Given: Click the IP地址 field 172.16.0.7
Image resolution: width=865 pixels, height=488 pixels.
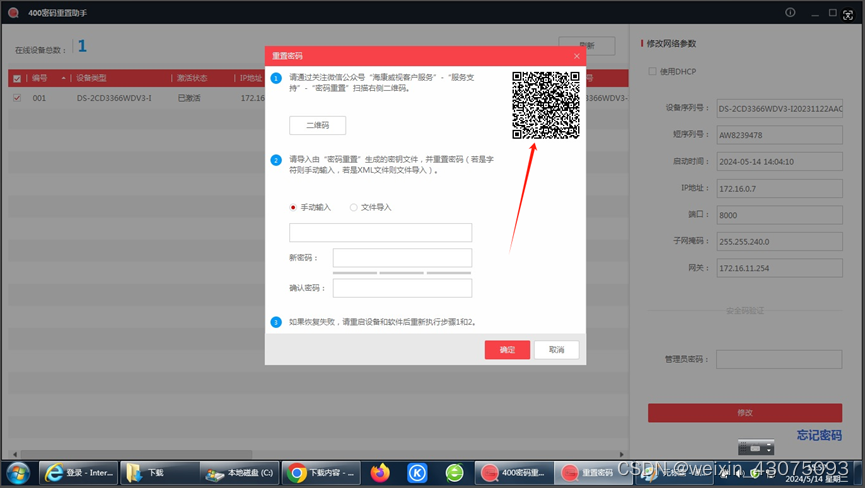Looking at the screenshot, I should [779, 189].
